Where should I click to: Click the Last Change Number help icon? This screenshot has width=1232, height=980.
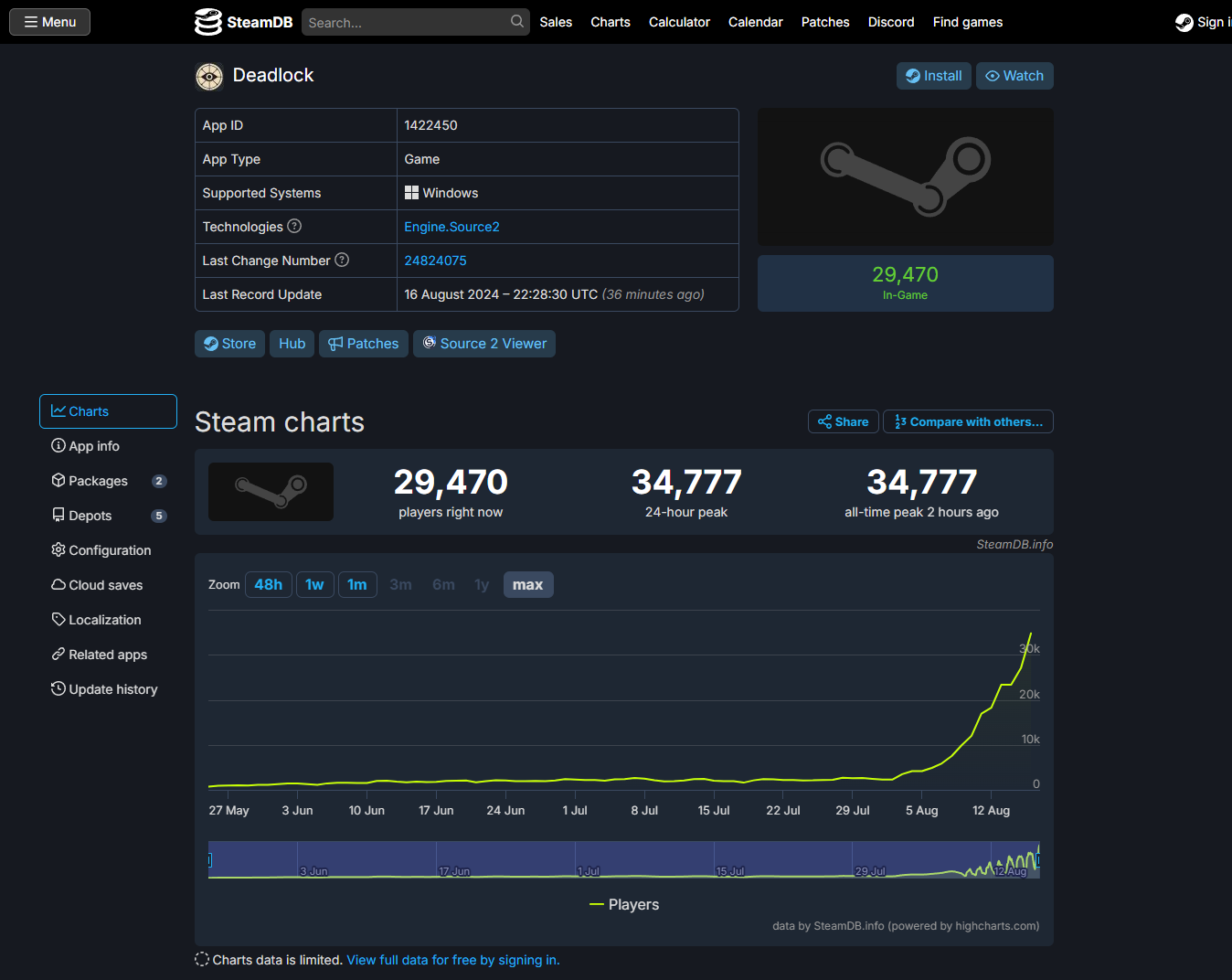(342, 260)
